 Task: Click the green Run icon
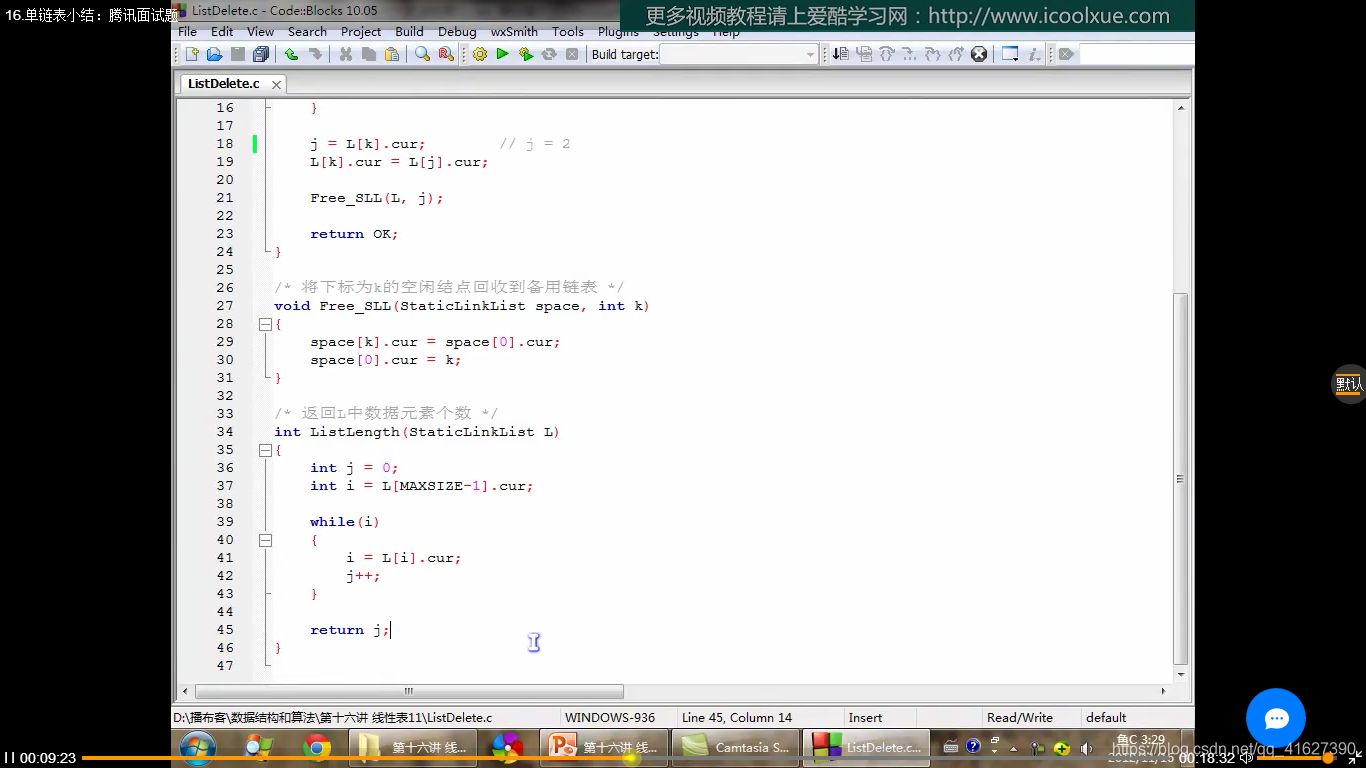tap(502, 54)
